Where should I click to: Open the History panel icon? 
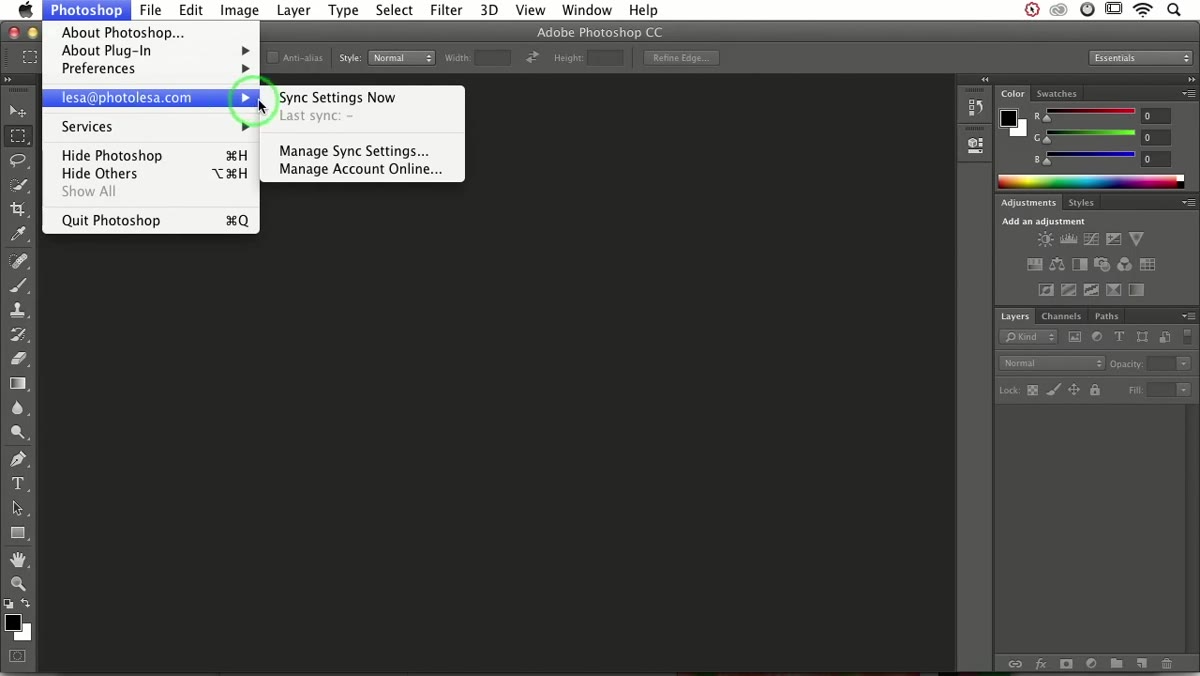point(976,108)
